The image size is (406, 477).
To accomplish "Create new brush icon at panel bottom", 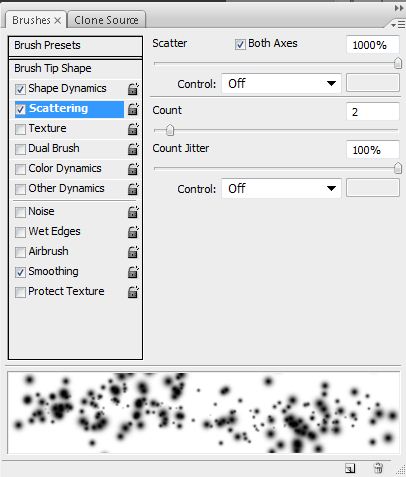I will click(350, 468).
